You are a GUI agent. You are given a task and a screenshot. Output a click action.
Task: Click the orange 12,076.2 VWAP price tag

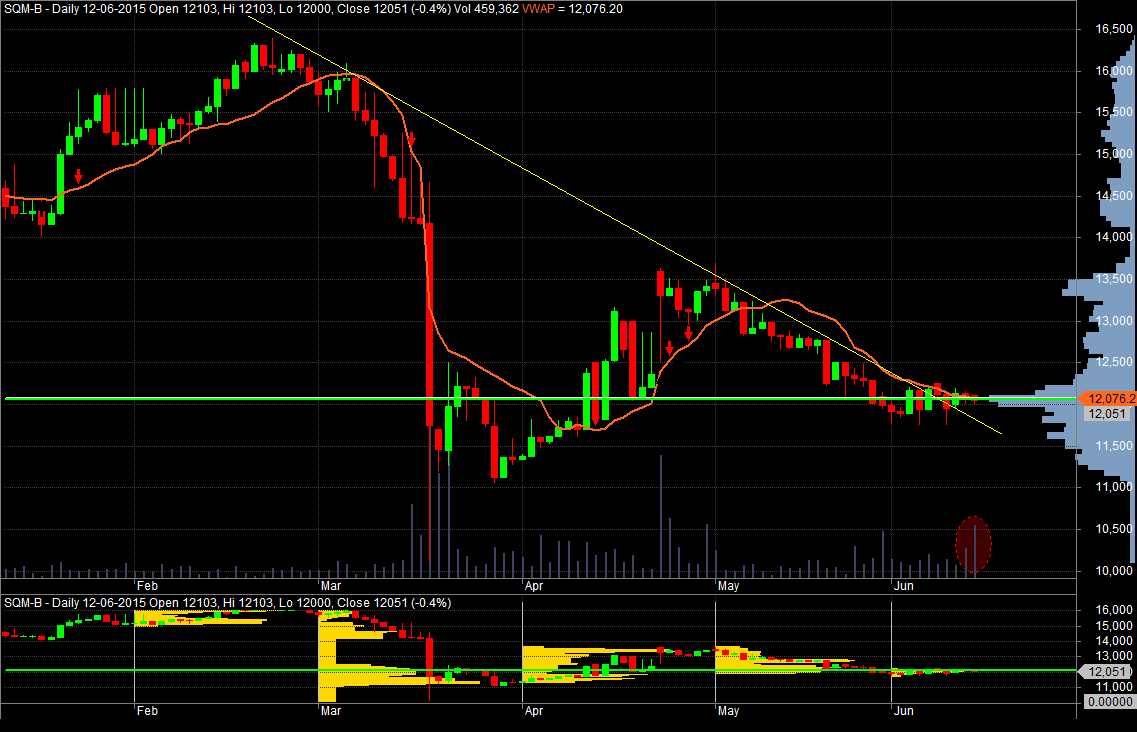pyautogui.click(x=1107, y=398)
